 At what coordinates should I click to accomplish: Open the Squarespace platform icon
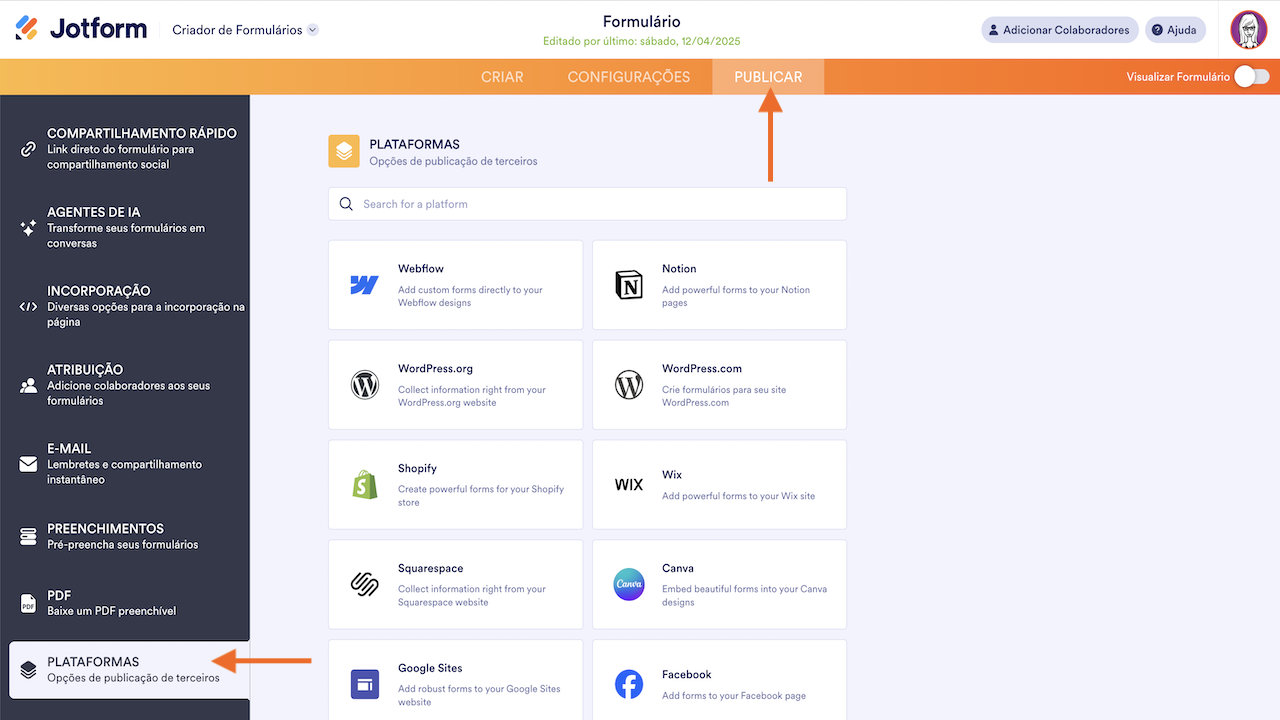click(365, 585)
